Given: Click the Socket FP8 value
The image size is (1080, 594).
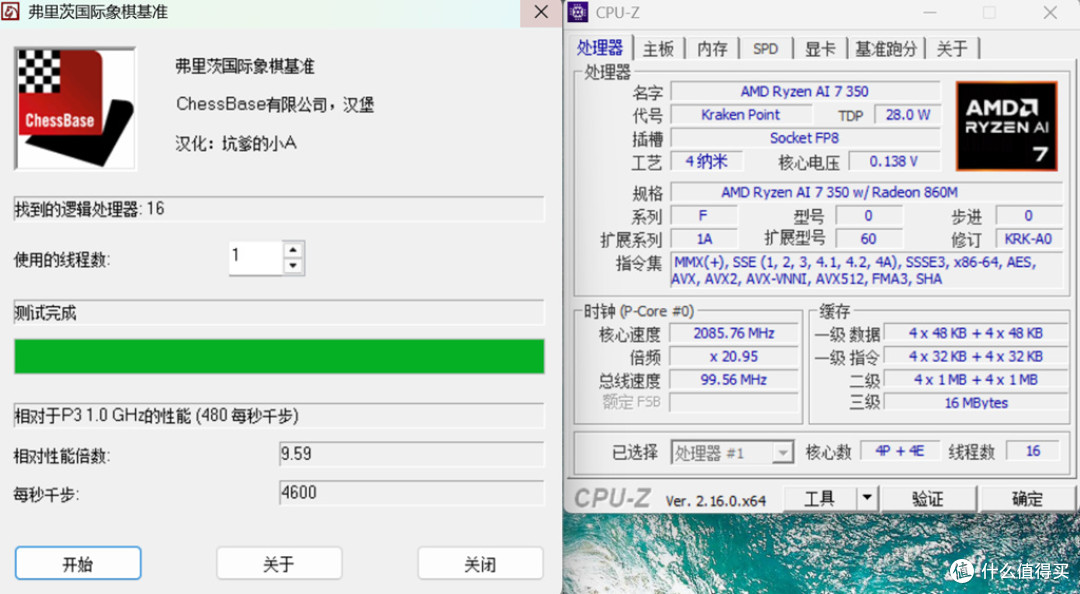Looking at the screenshot, I should click(804, 138).
